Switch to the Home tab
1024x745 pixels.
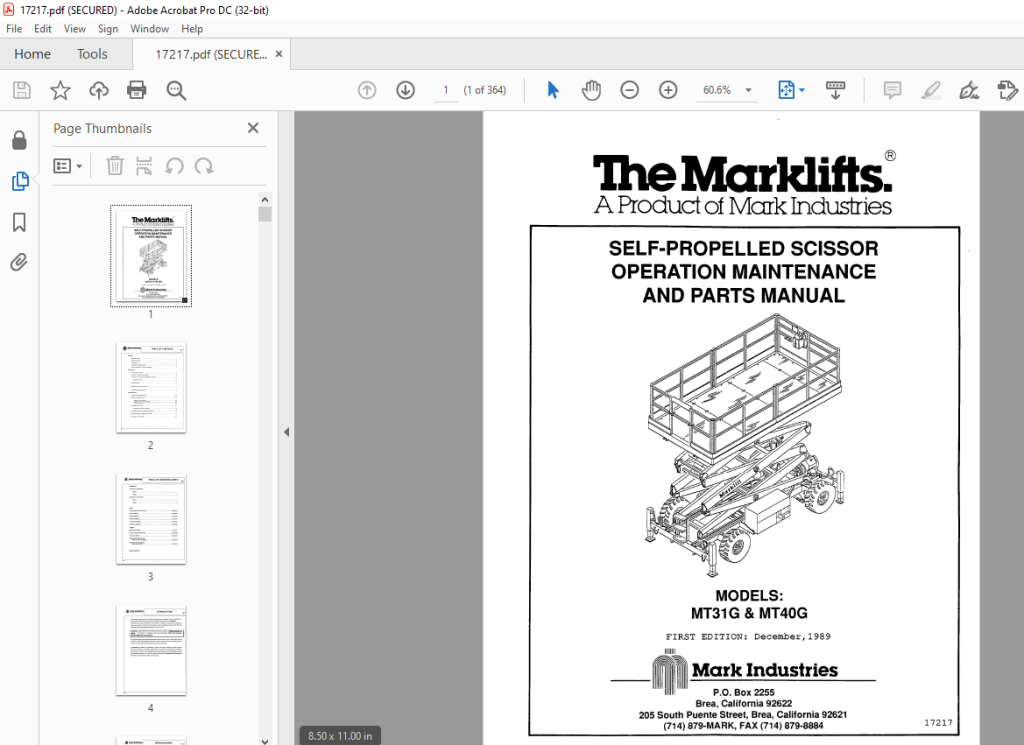(x=33, y=54)
